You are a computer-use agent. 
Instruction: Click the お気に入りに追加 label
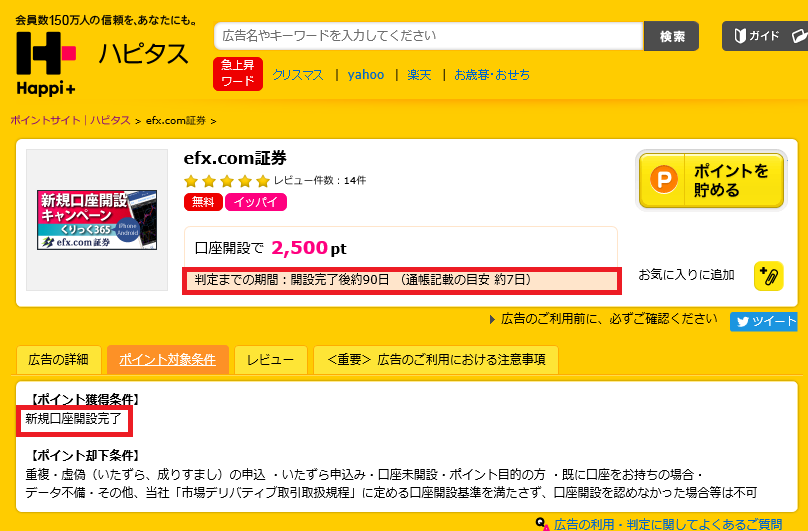click(x=686, y=275)
